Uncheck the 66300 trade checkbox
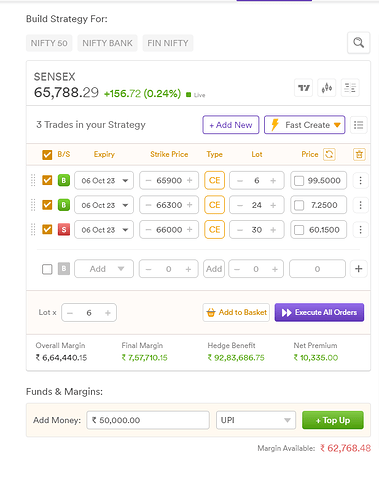This screenshot has width=379, height=500. 47,205
